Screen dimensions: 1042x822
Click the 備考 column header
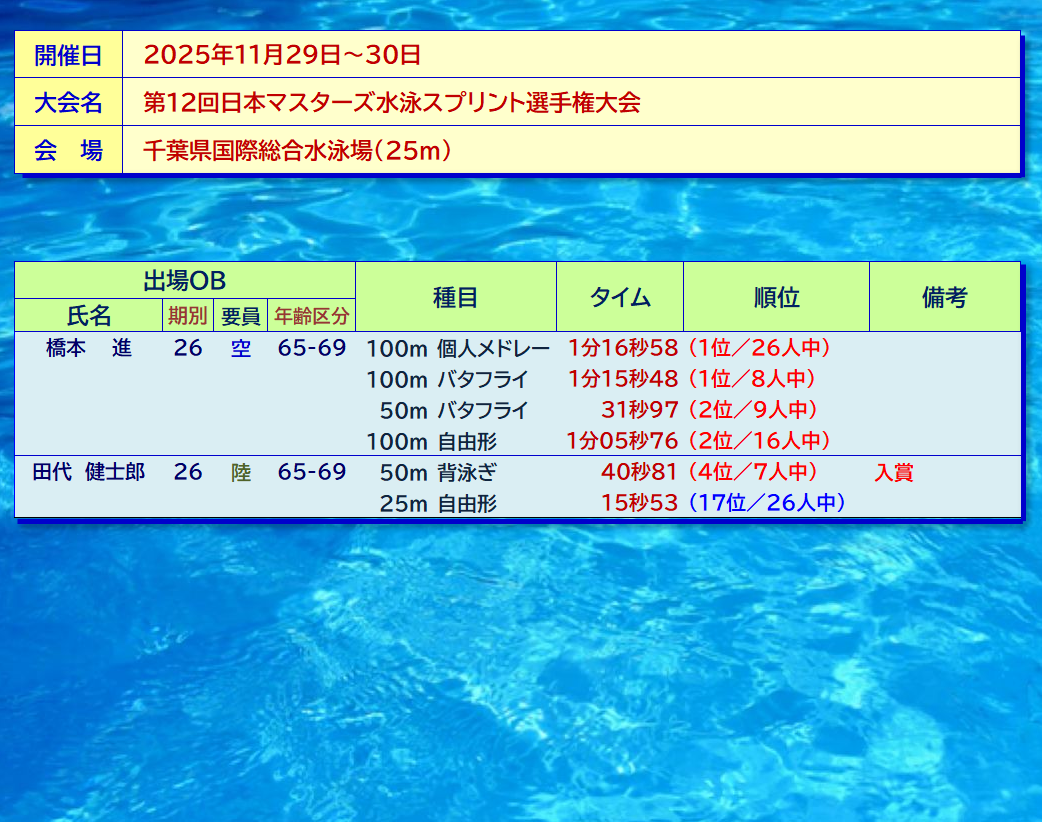tap(944, 297)
